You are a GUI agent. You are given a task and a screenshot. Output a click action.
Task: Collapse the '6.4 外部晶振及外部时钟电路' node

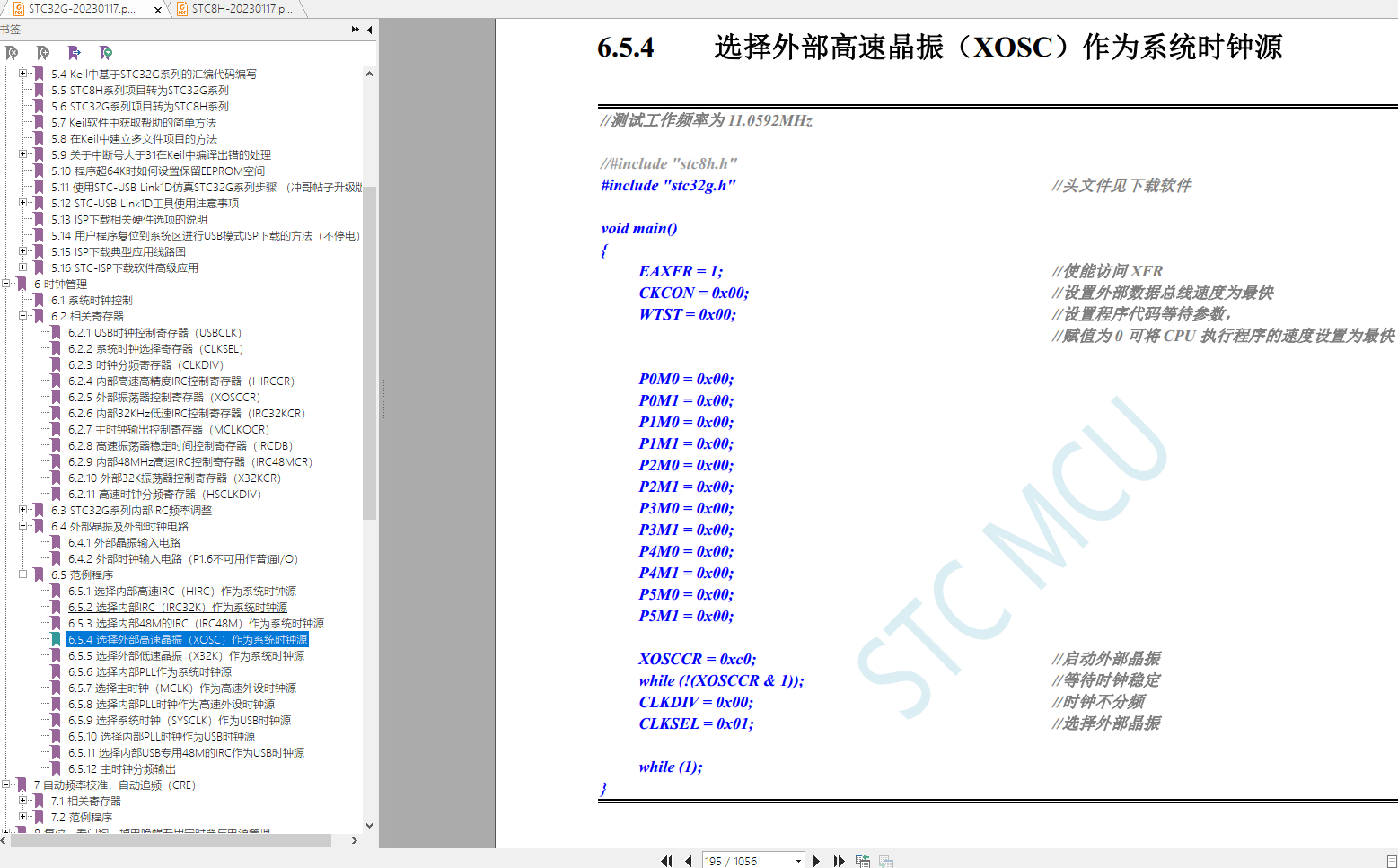pos(22,526)
